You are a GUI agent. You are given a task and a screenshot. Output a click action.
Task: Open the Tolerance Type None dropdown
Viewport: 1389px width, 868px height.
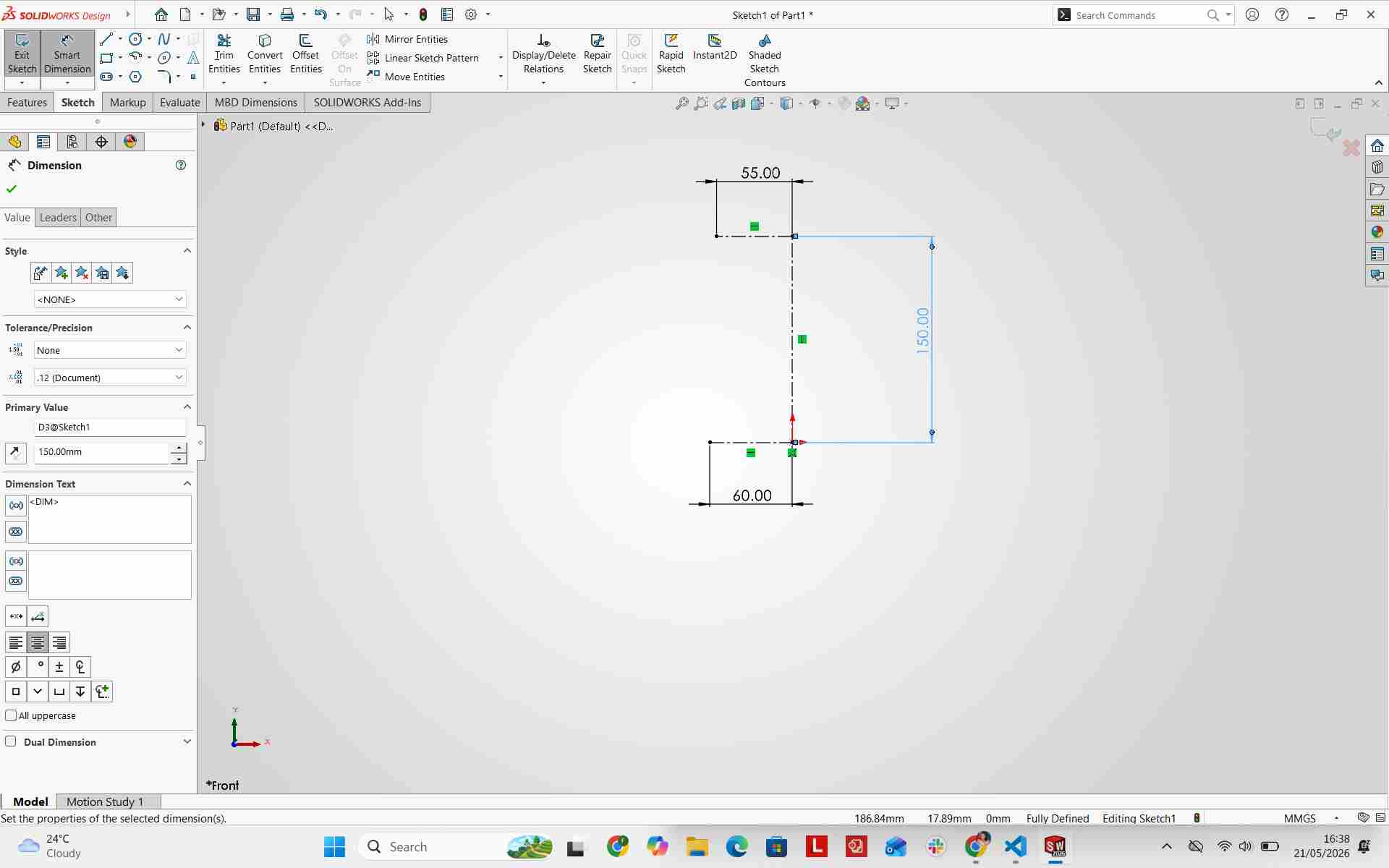110,350
